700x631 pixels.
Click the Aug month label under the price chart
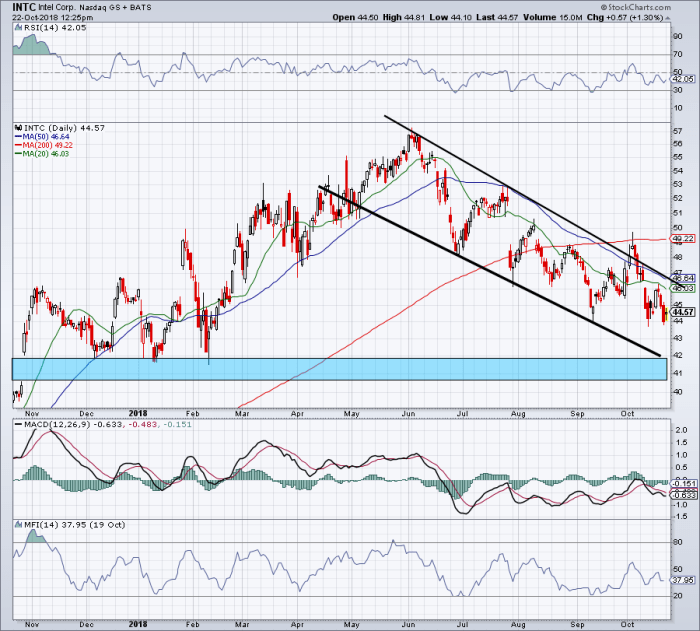point(518,414)
